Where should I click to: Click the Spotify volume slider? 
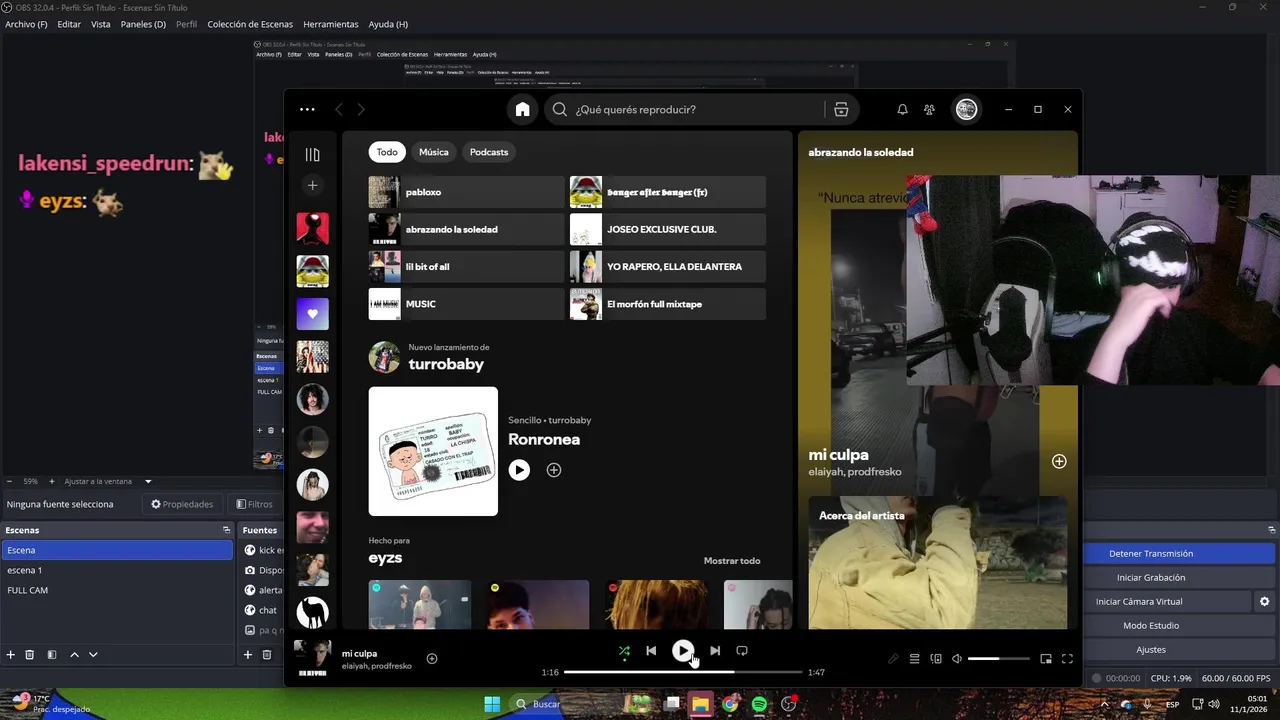coord(999,659)
